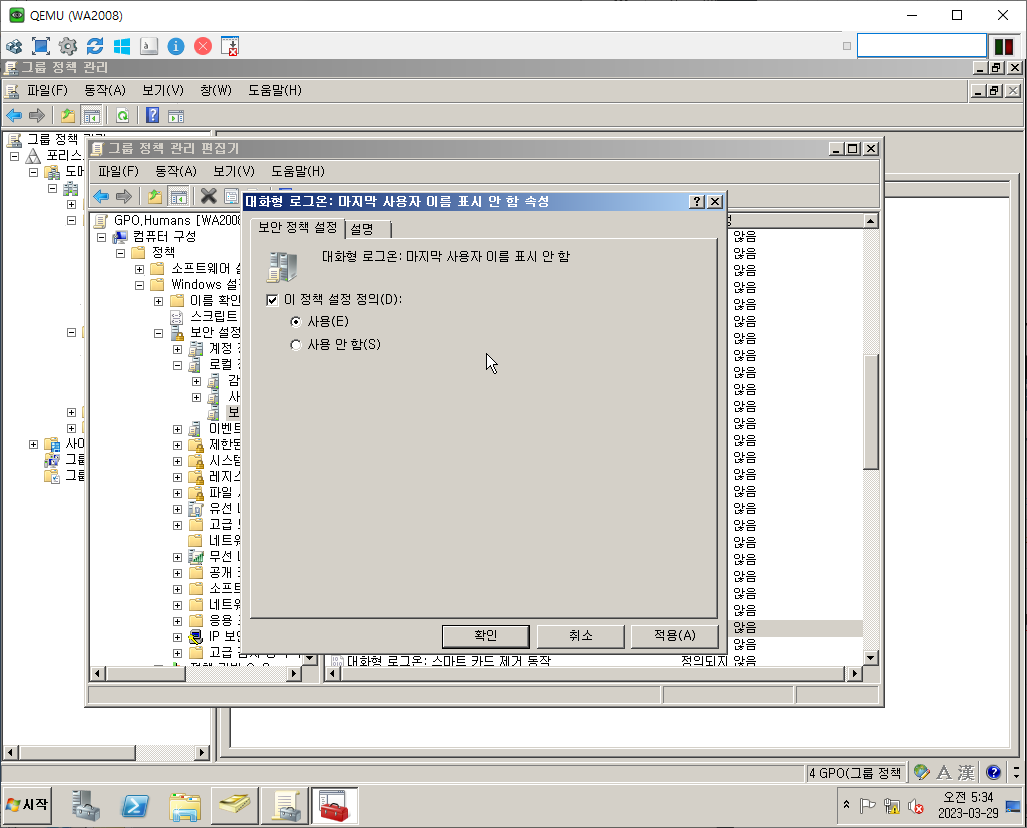Collapse the 컴퓨터 구성 tree node
Viewport: 1027px width, 828px height.
pyautogui.click(x=102, y=237)
